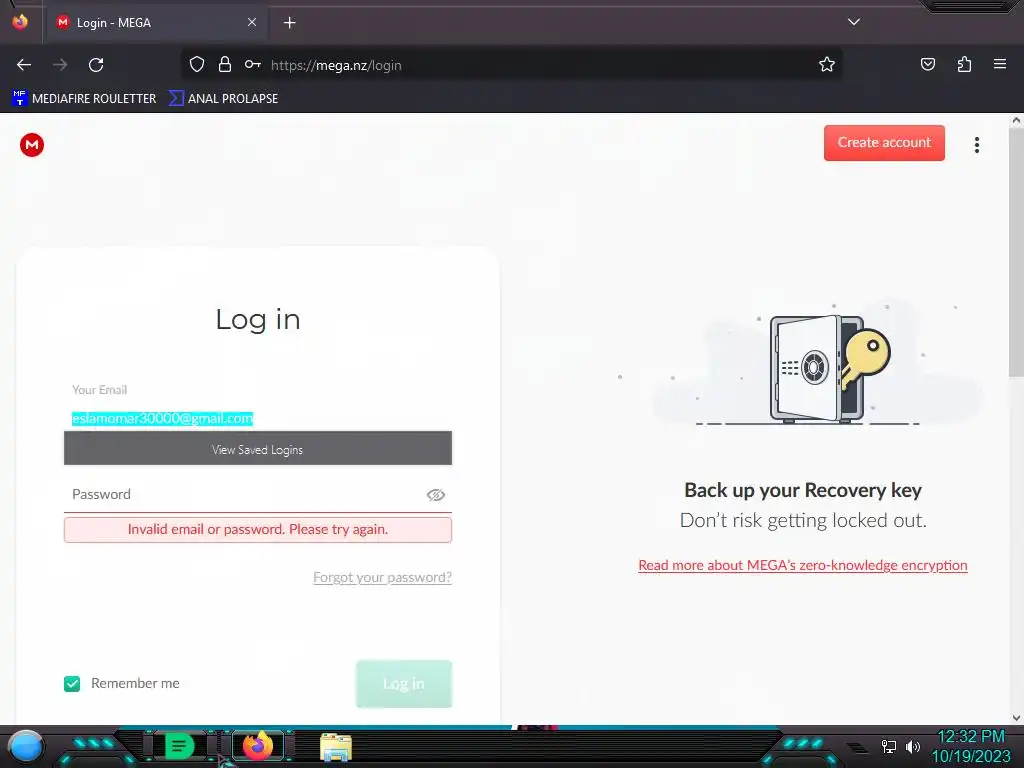Reload the current page
The image size is (1024, 768).
(x=96, y=65)
